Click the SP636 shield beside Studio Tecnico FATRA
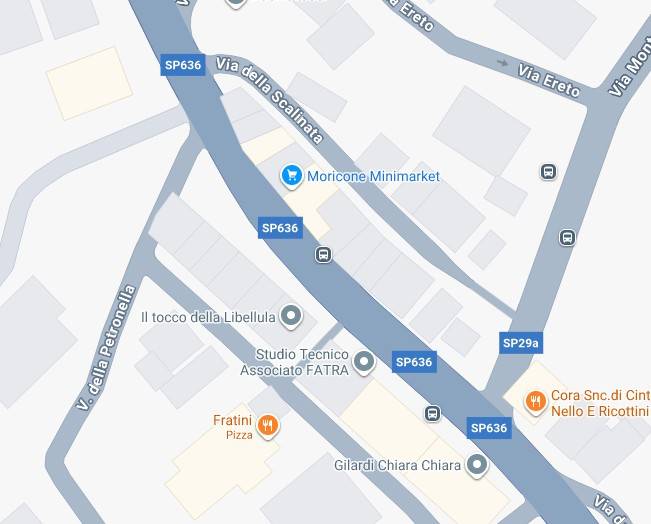This screenshot has height=524, width=651. coord(414,362)
